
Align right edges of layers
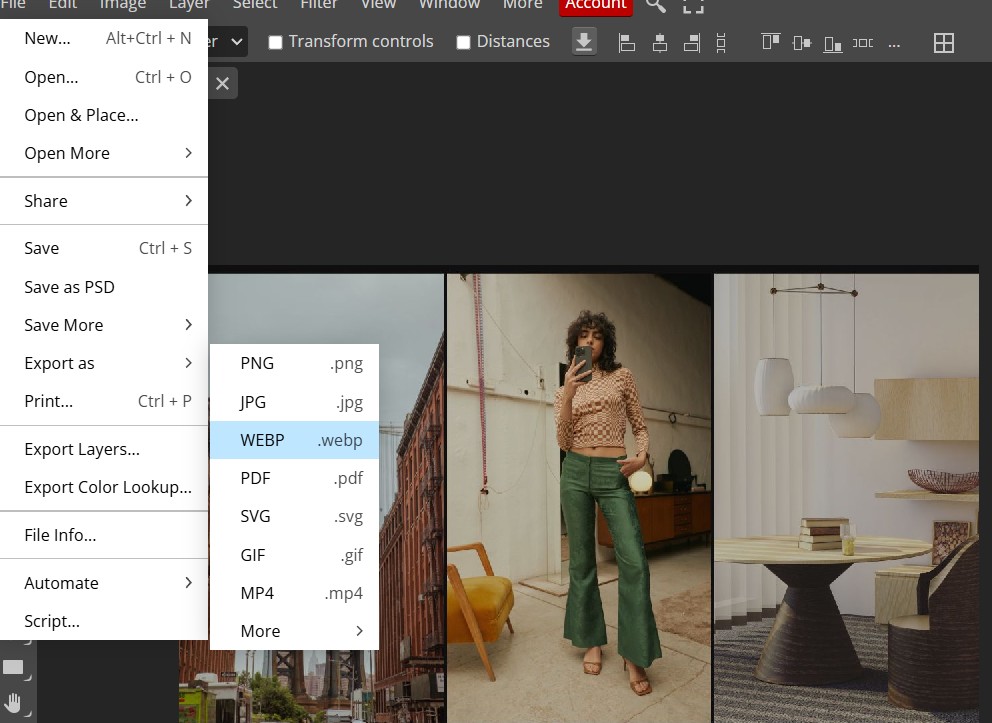pos(691,42)
